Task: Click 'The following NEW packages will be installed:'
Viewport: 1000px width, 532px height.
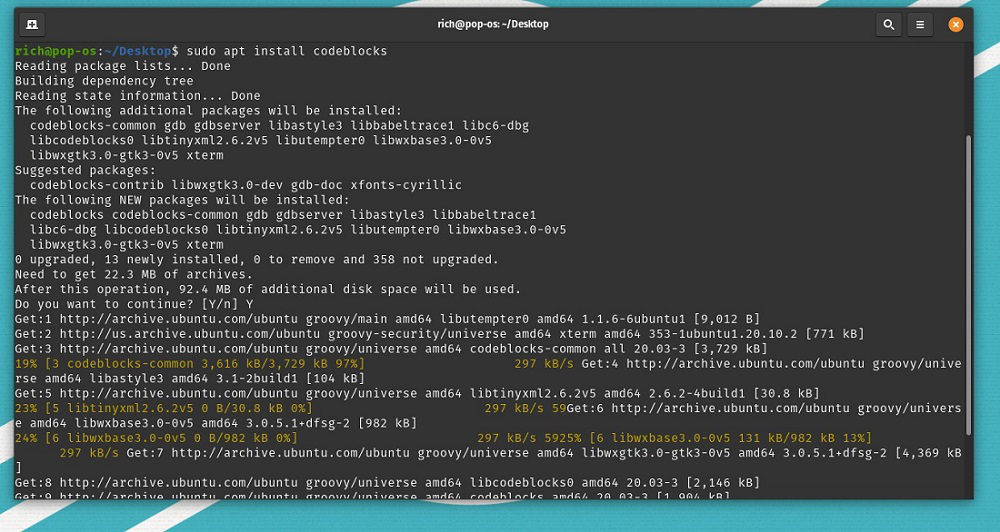Action: 182,200
